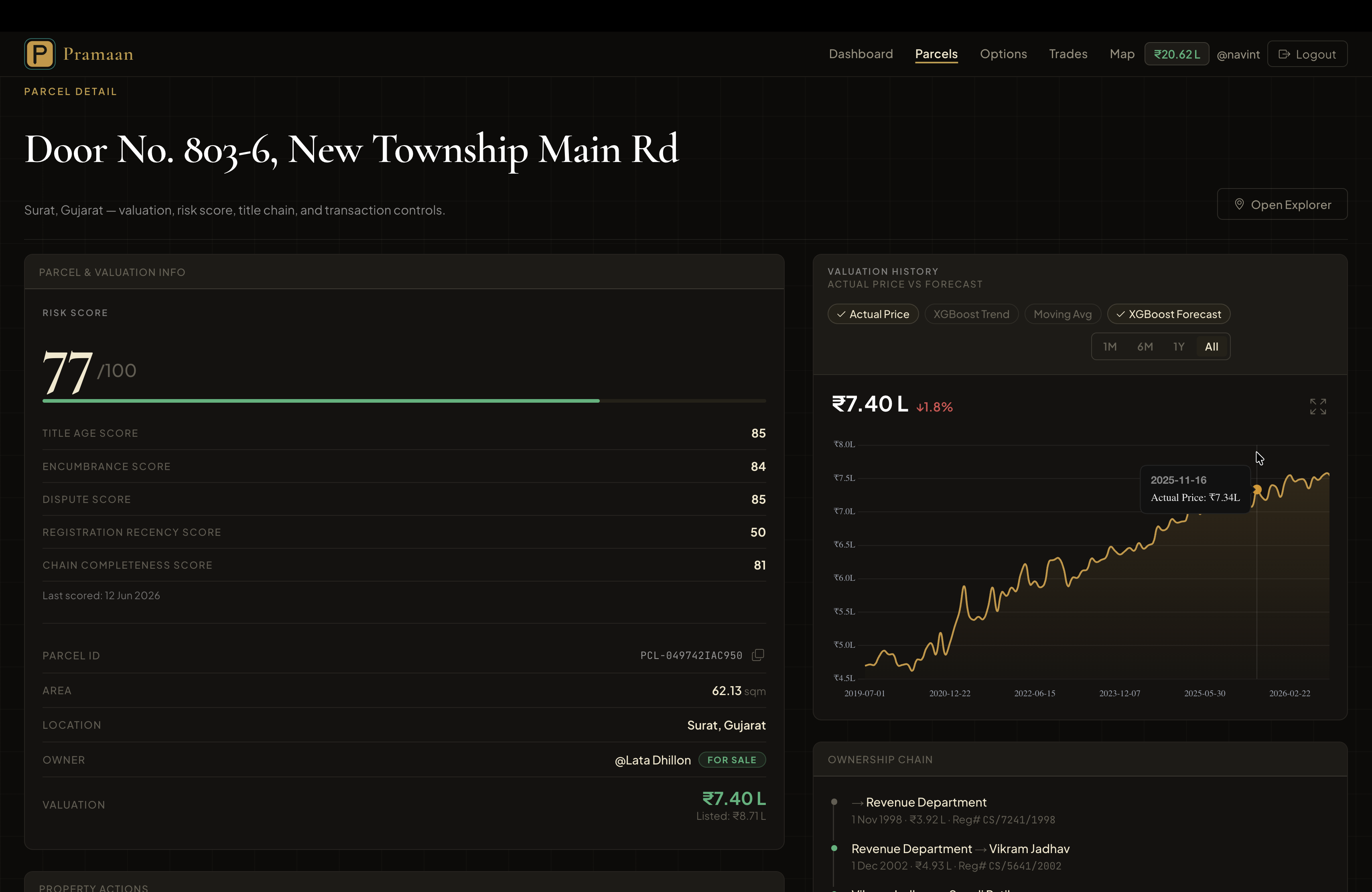Click the map pin in Open Explorer
This screenshot has height=892, width=1372.
tap(1239, 205)
